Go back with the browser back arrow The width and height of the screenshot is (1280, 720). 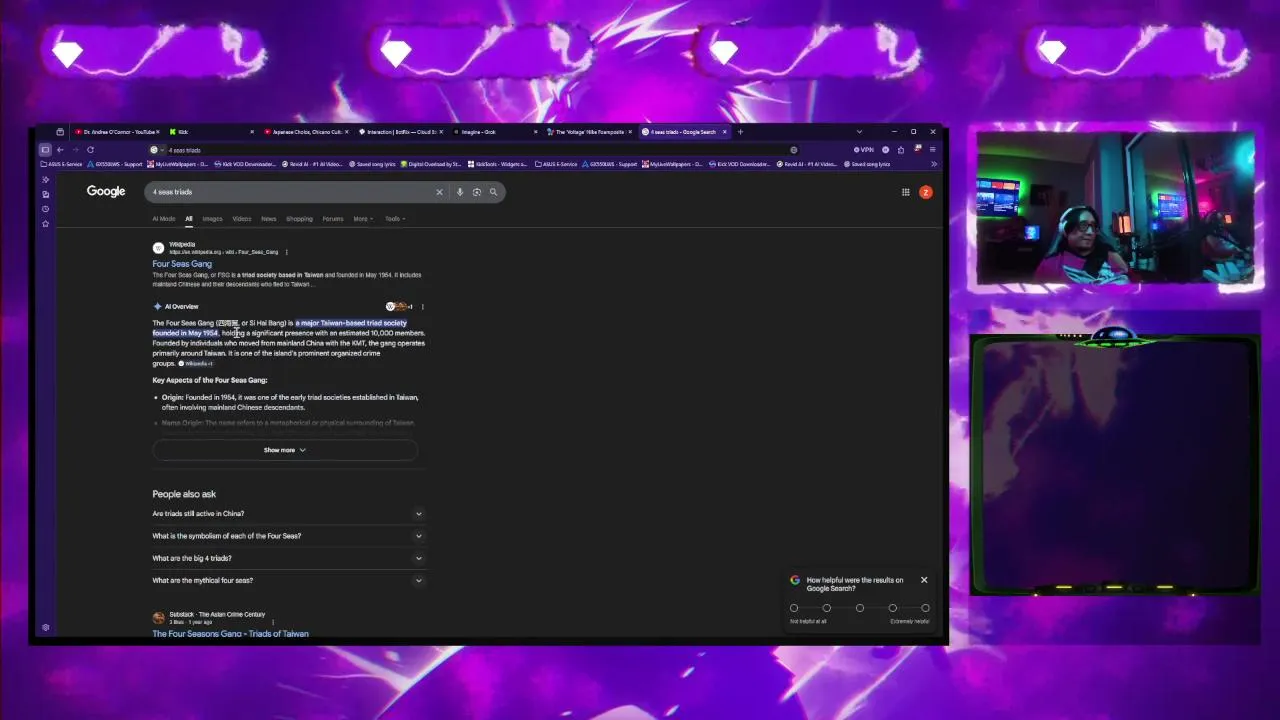[x=60, y=150]
